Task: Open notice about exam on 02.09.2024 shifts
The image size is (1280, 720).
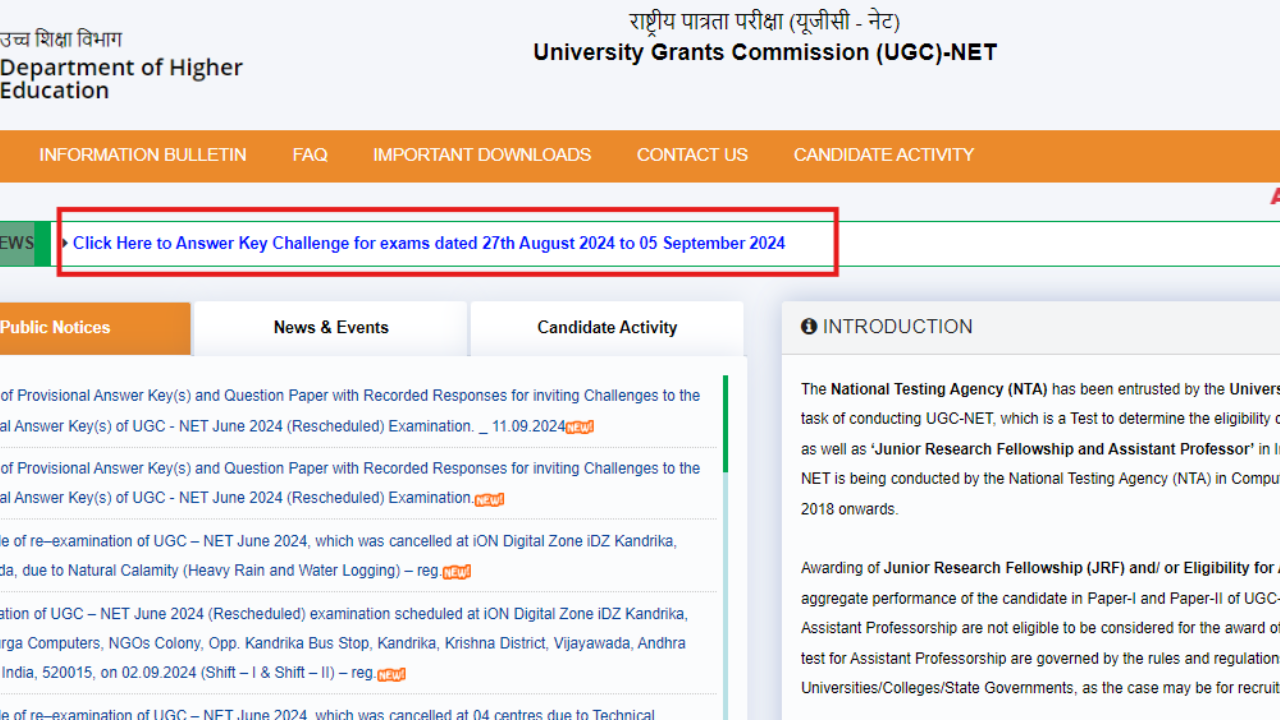Action: pos(344,642)
